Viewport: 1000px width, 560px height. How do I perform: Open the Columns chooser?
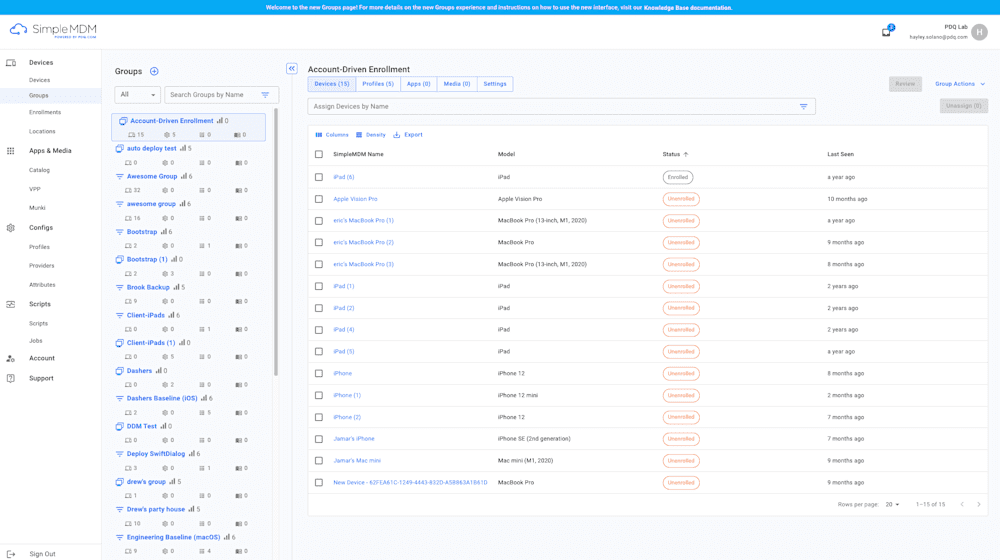click(x=332, y=135)
